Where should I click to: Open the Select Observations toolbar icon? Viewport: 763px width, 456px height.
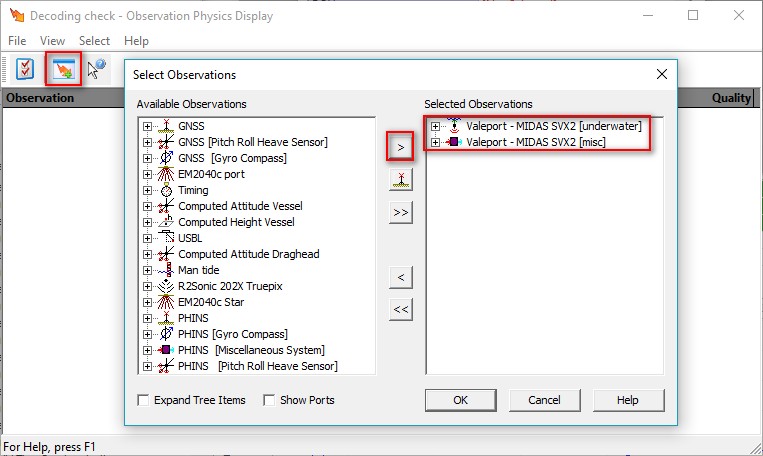pyautogui.click(x=64, y=69)
